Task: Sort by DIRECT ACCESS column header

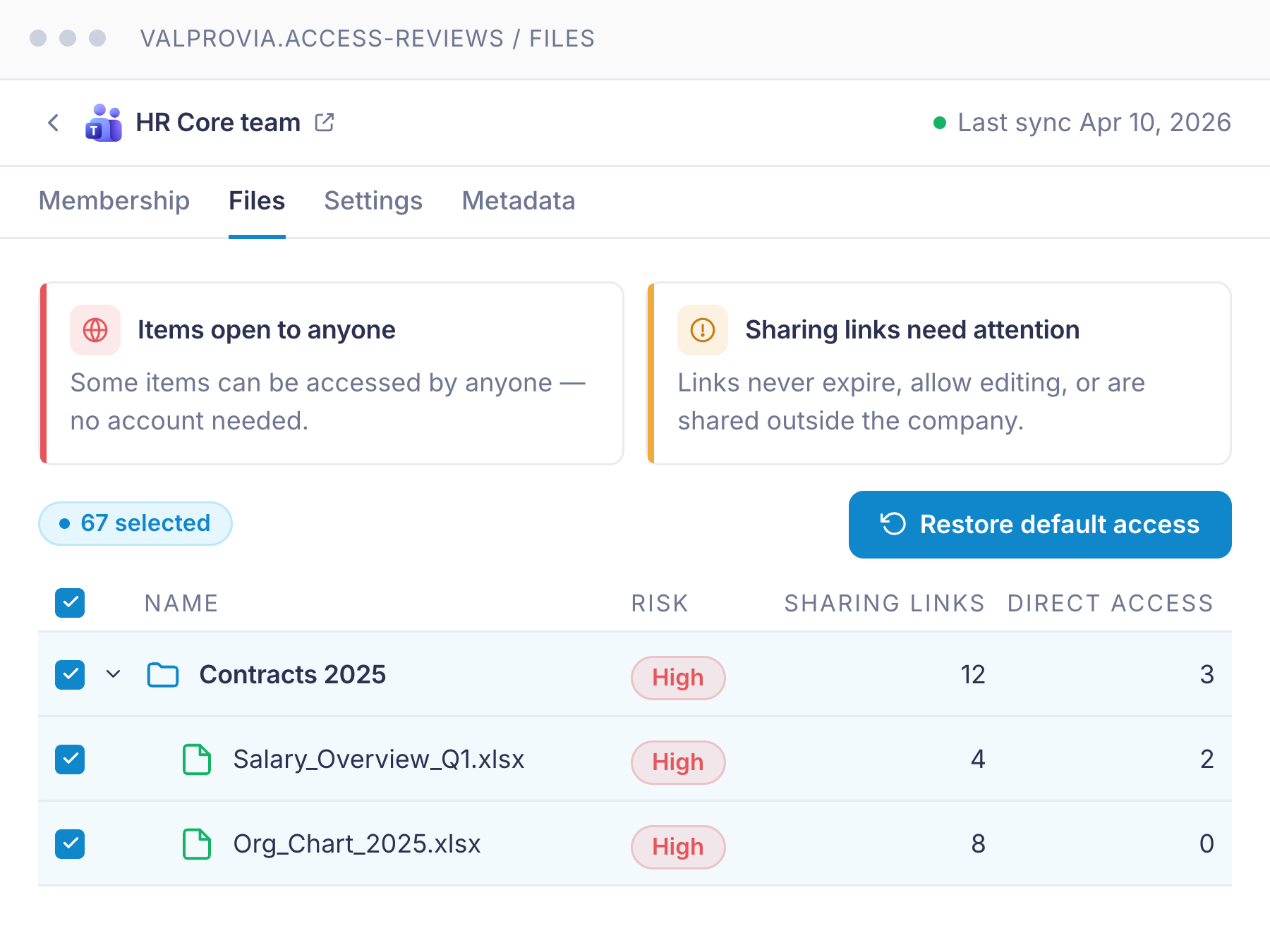Action: [1111, 604]
